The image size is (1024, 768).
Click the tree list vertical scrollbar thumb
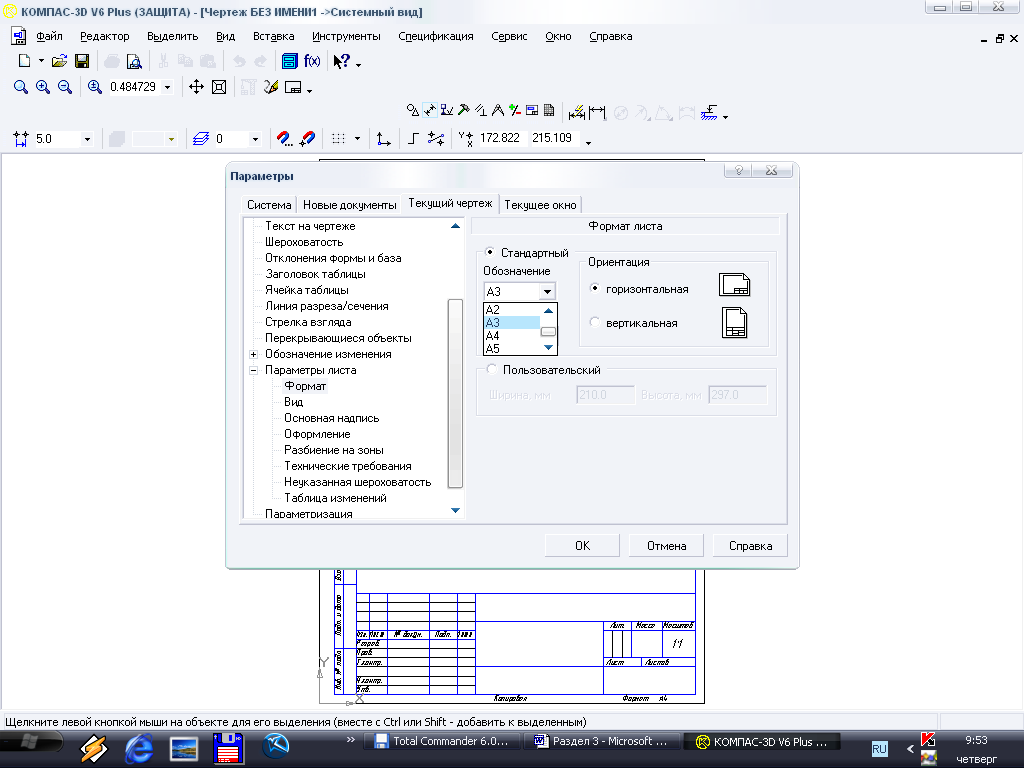tap(455, 393)
